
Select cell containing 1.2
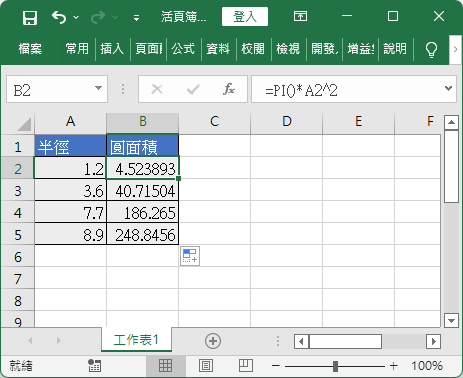[x=70, y=168]
